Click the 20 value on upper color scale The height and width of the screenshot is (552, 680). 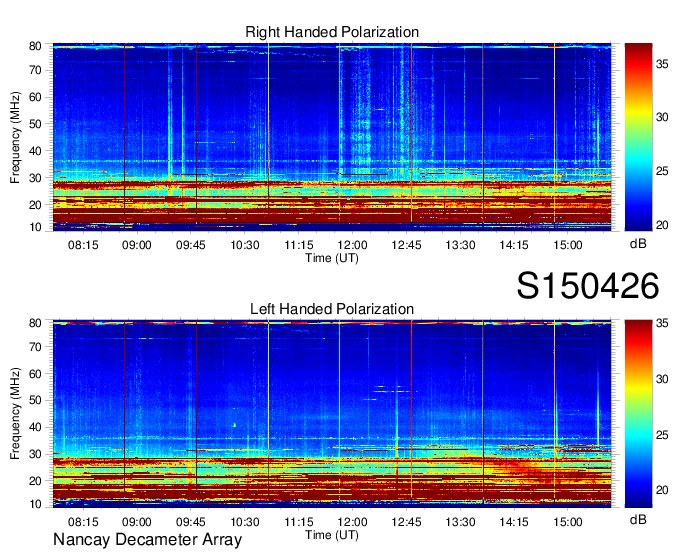pyautogui.click(x=662, y=225)
